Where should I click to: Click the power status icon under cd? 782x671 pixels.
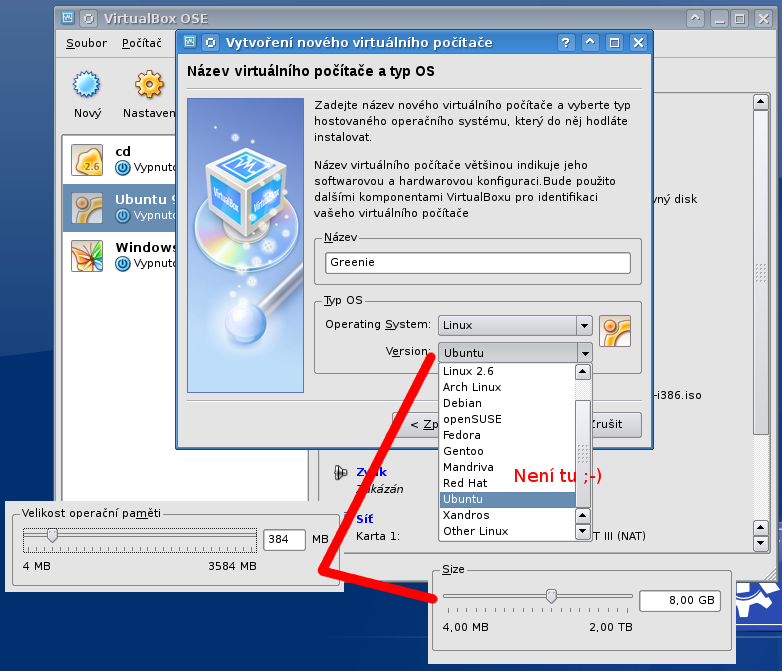pos(122,168)
